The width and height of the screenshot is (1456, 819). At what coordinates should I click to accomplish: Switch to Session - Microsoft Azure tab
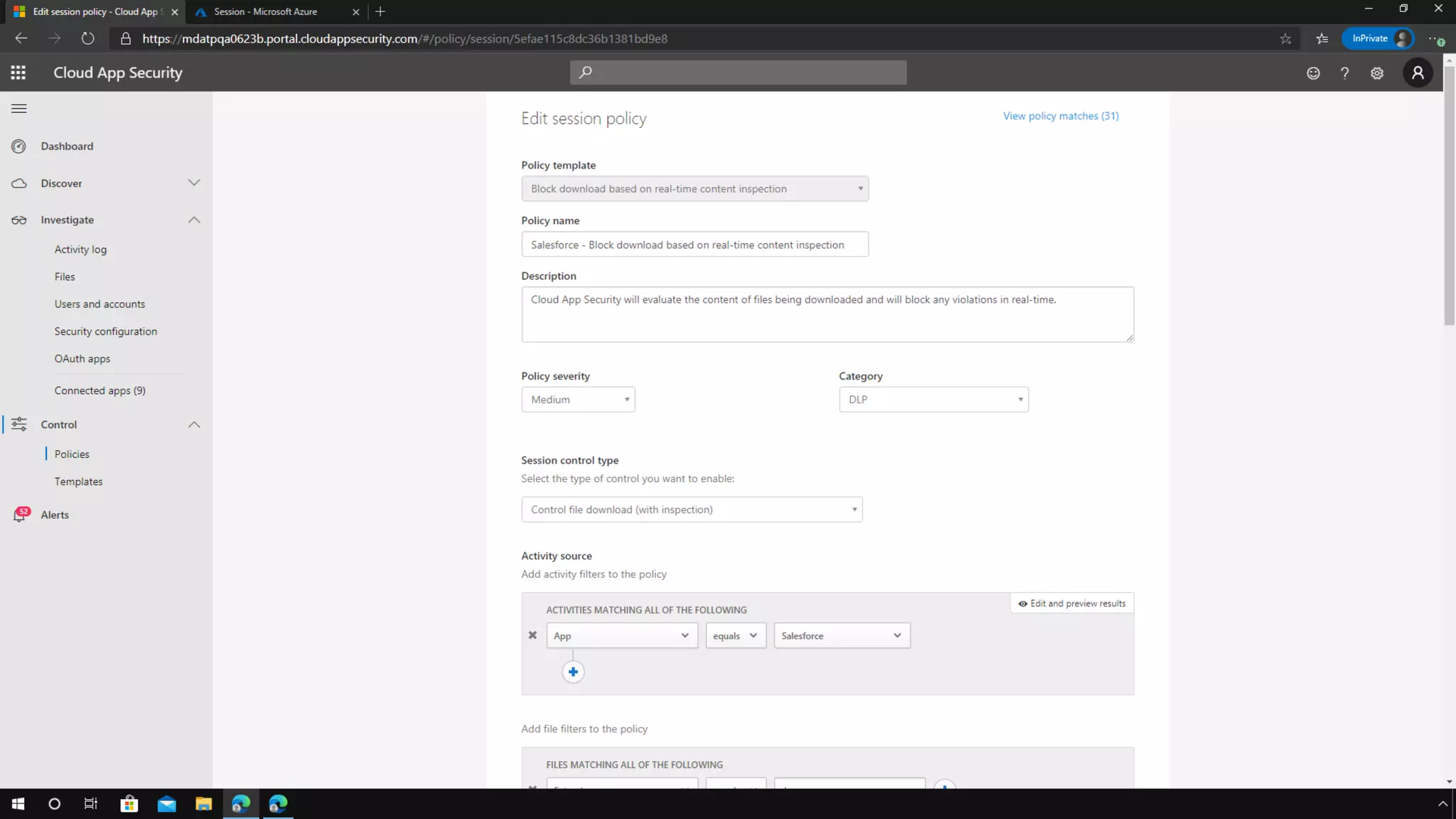266,12
